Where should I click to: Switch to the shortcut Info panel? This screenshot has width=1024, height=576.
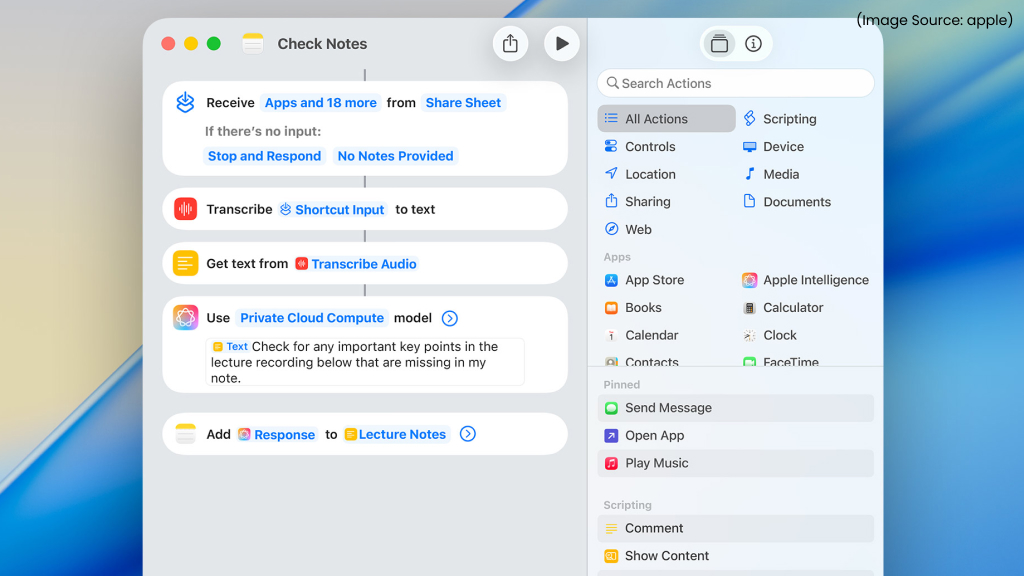[753, 43]
